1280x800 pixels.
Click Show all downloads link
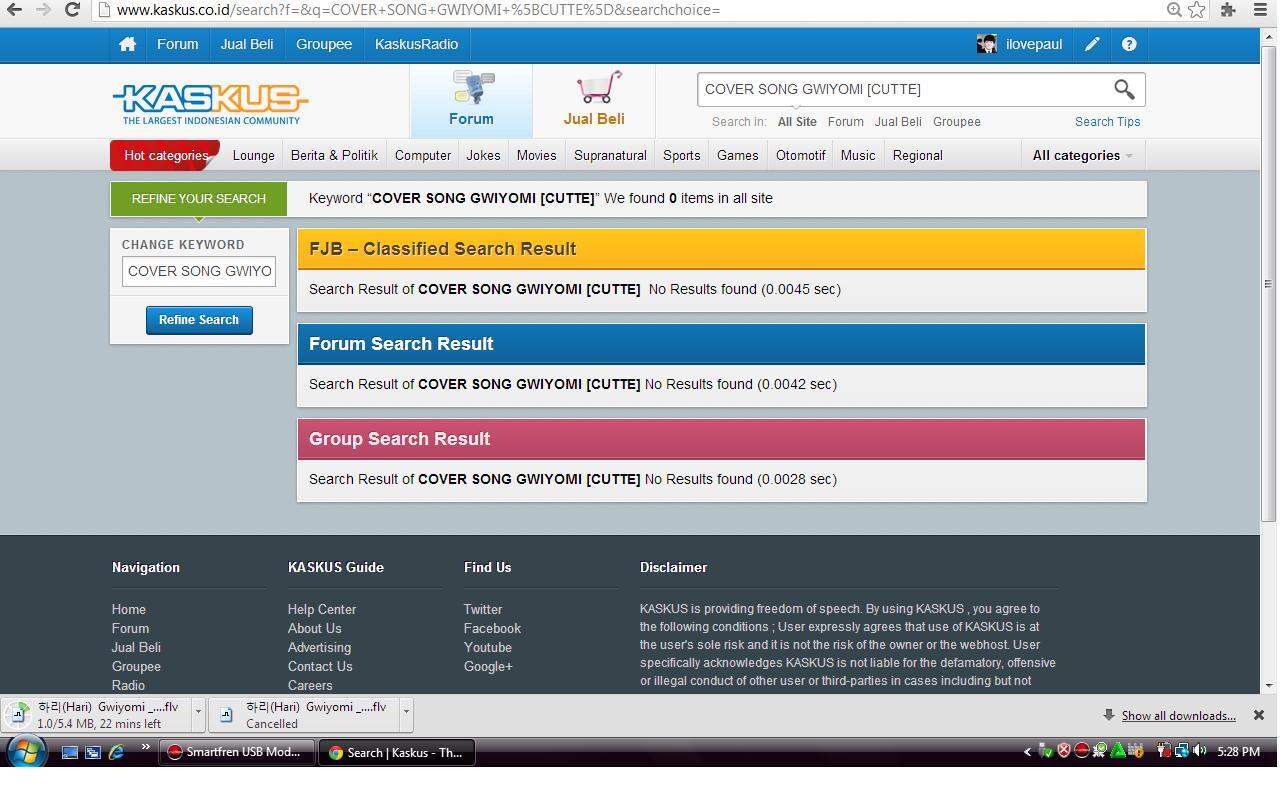(x=1178, y=716)
